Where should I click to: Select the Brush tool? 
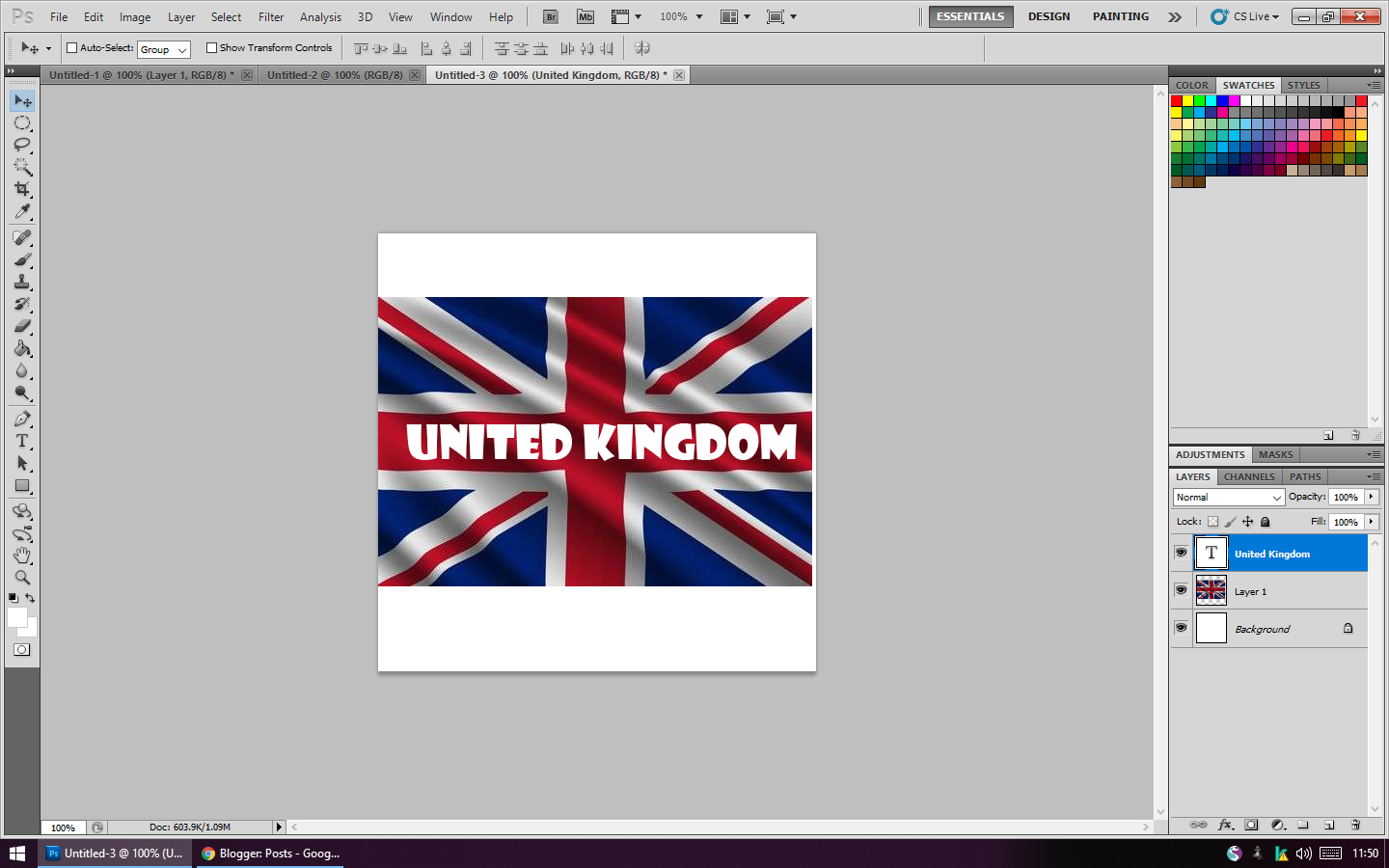[22, 259]
